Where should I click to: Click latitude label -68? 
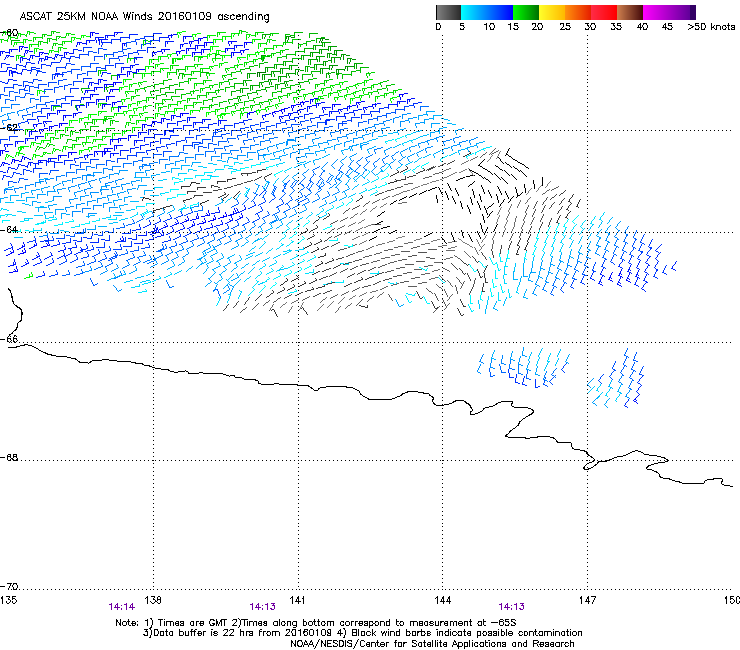pos(9,457)
